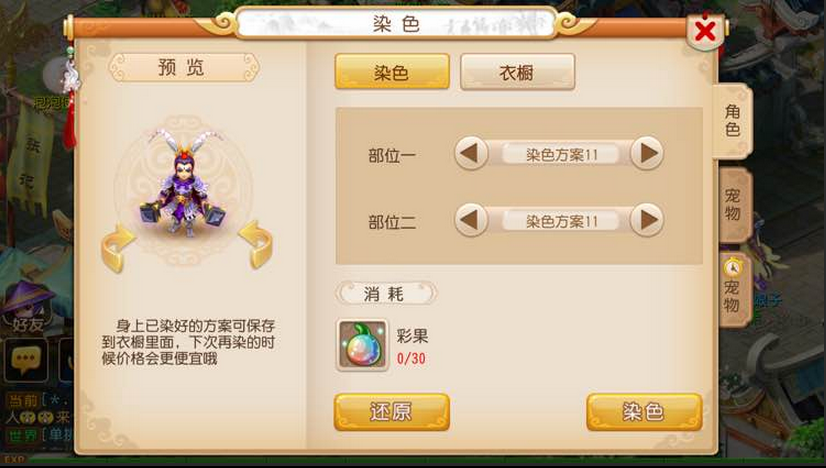Click the 还原 restore button
Image resolution: width=826 pixels, height=468 pixels.
click(x=391, y=412)
